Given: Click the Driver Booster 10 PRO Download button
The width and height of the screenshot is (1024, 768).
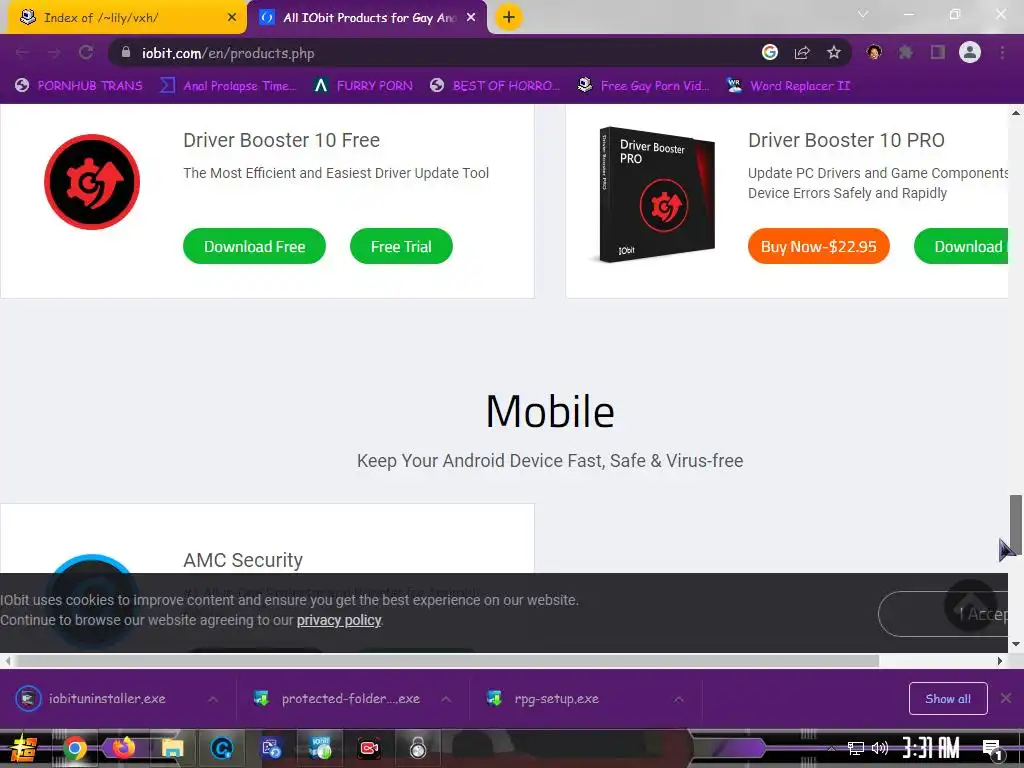Looking at the screenshot, I should point(961,246).
